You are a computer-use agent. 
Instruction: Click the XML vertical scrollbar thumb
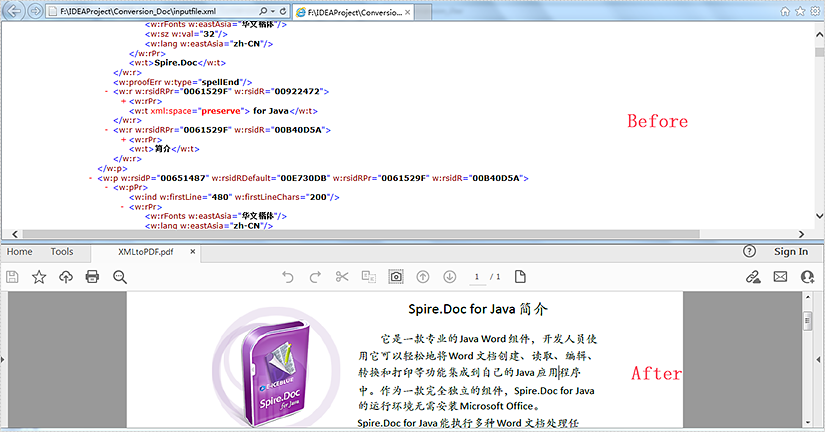(x=819, y=52)
